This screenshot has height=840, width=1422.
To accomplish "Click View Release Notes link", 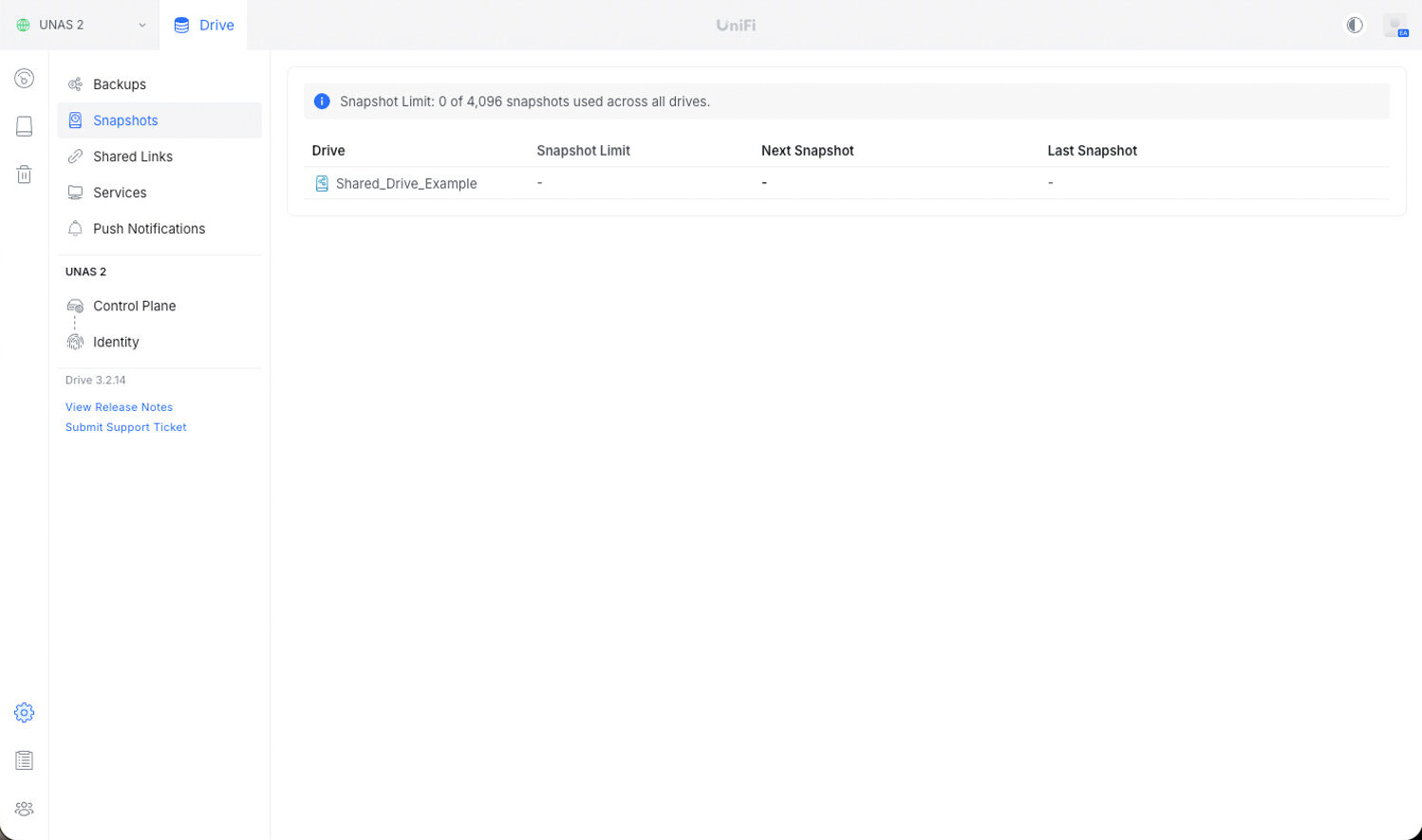I will pyautogui.click(x=119, y=407).
